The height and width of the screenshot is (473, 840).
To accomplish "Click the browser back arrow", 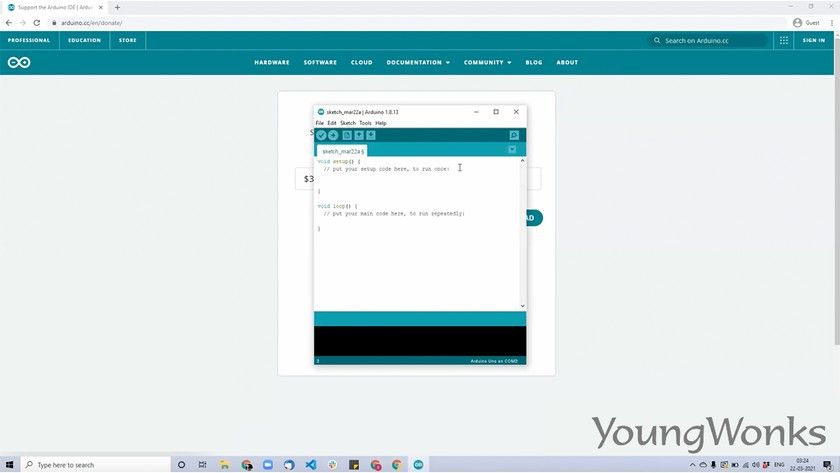I will point(9,23).
